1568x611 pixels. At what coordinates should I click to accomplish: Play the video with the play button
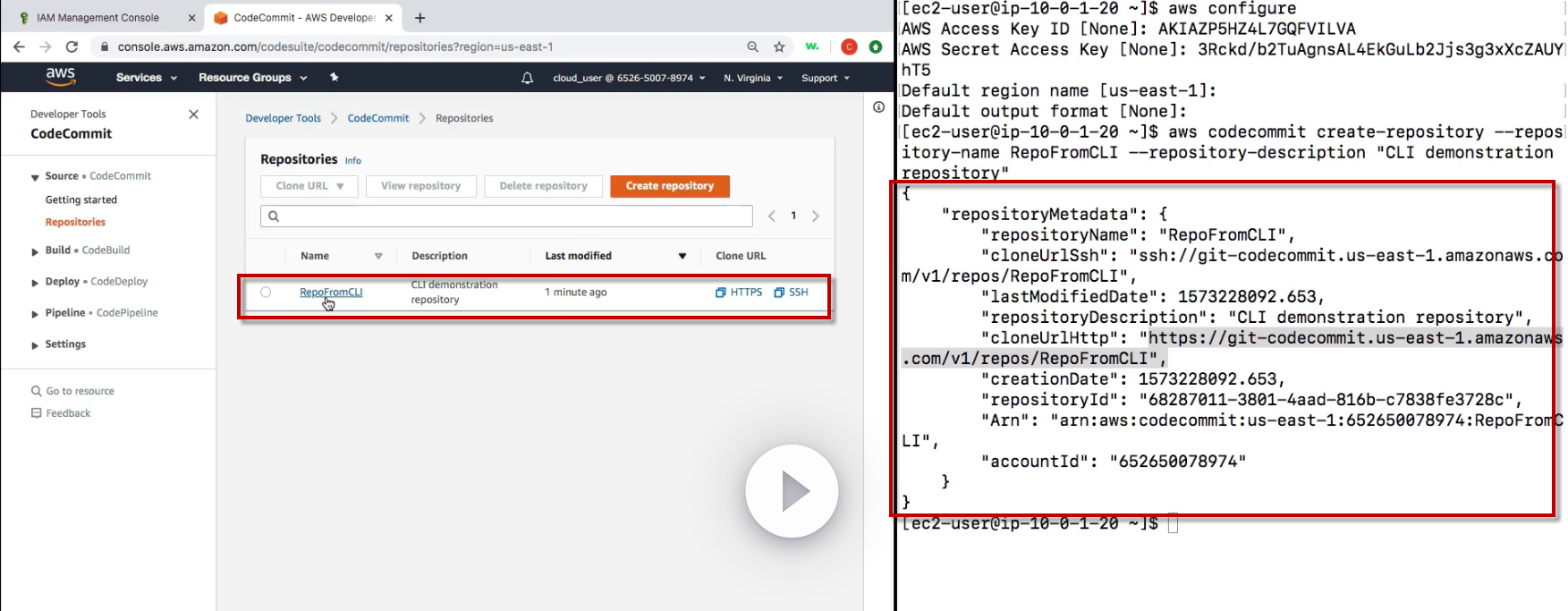pyautogui.click(x=792, y=491)
